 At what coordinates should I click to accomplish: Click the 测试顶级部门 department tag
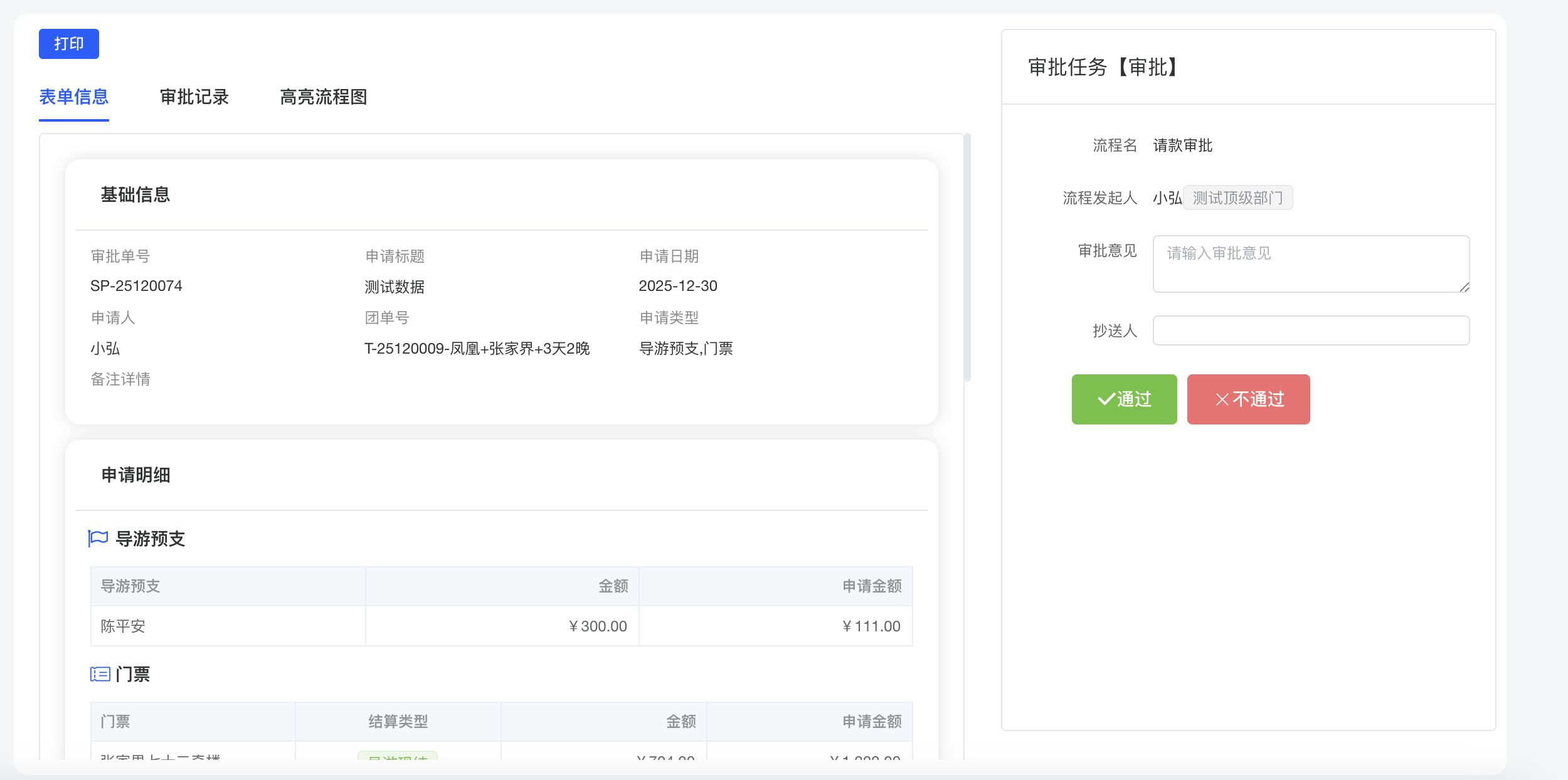[x=1237, y=198]
